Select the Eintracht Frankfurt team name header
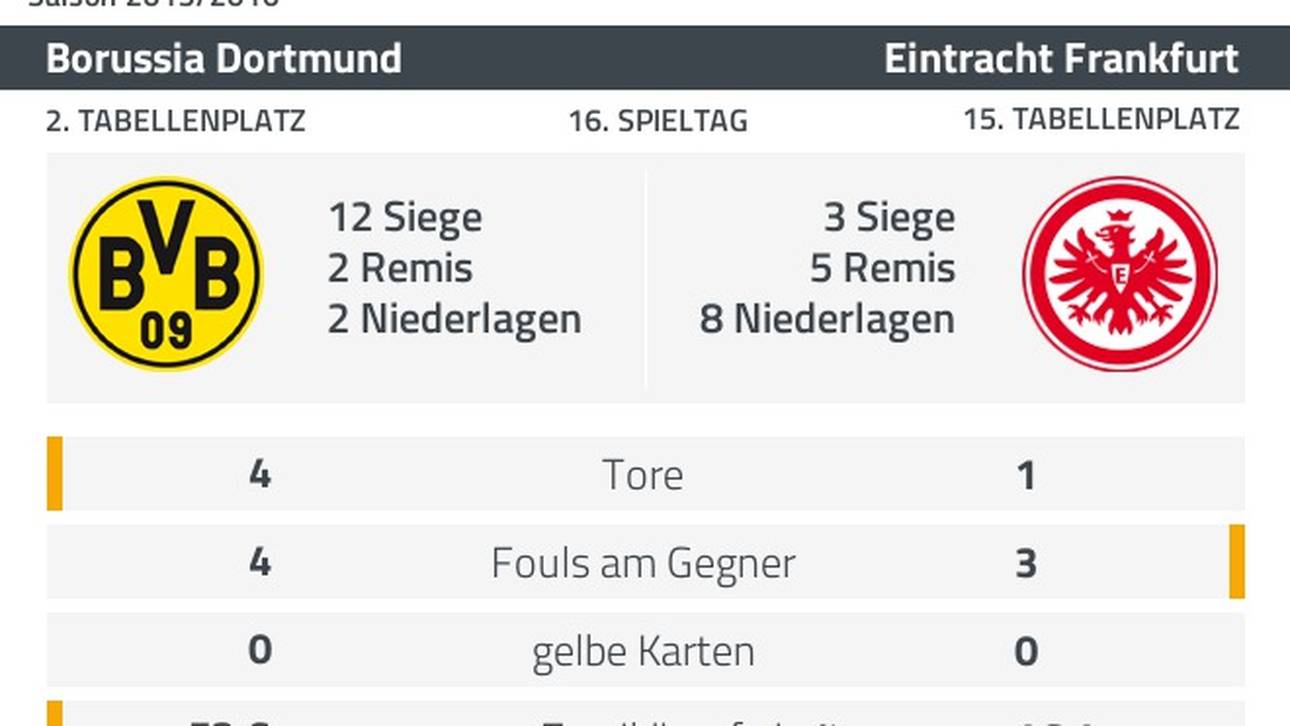Image resolution: width=1290 pixels, height=726 pixels. click(x=1062, y=59)
